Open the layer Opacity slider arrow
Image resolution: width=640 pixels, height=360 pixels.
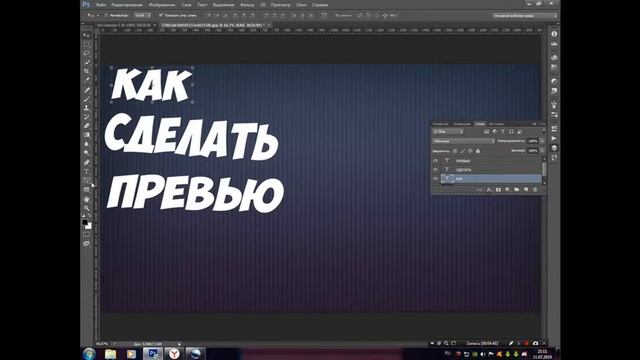tap(542, 141)
